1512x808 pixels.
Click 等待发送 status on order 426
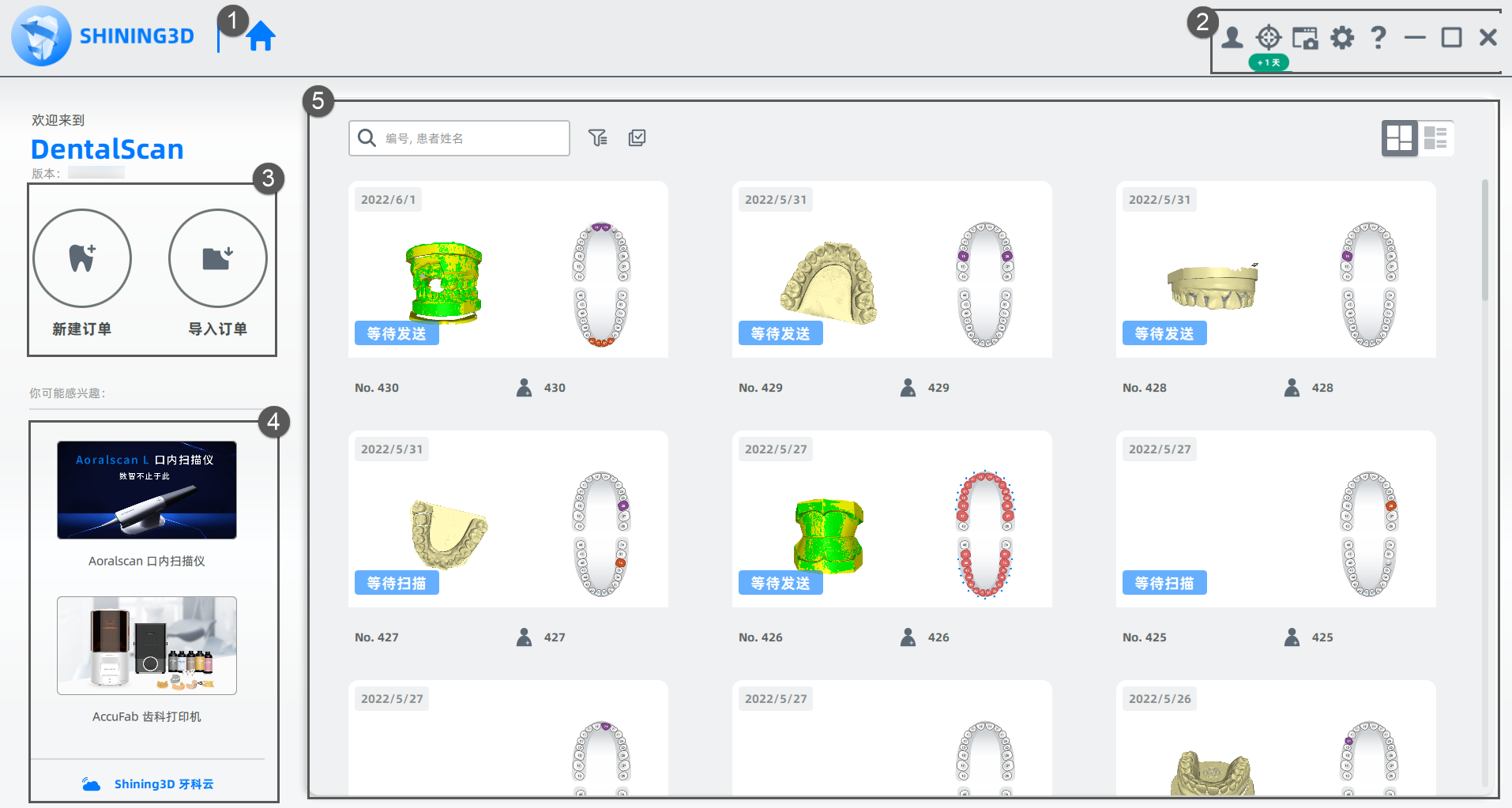click(x=780, y=583)
